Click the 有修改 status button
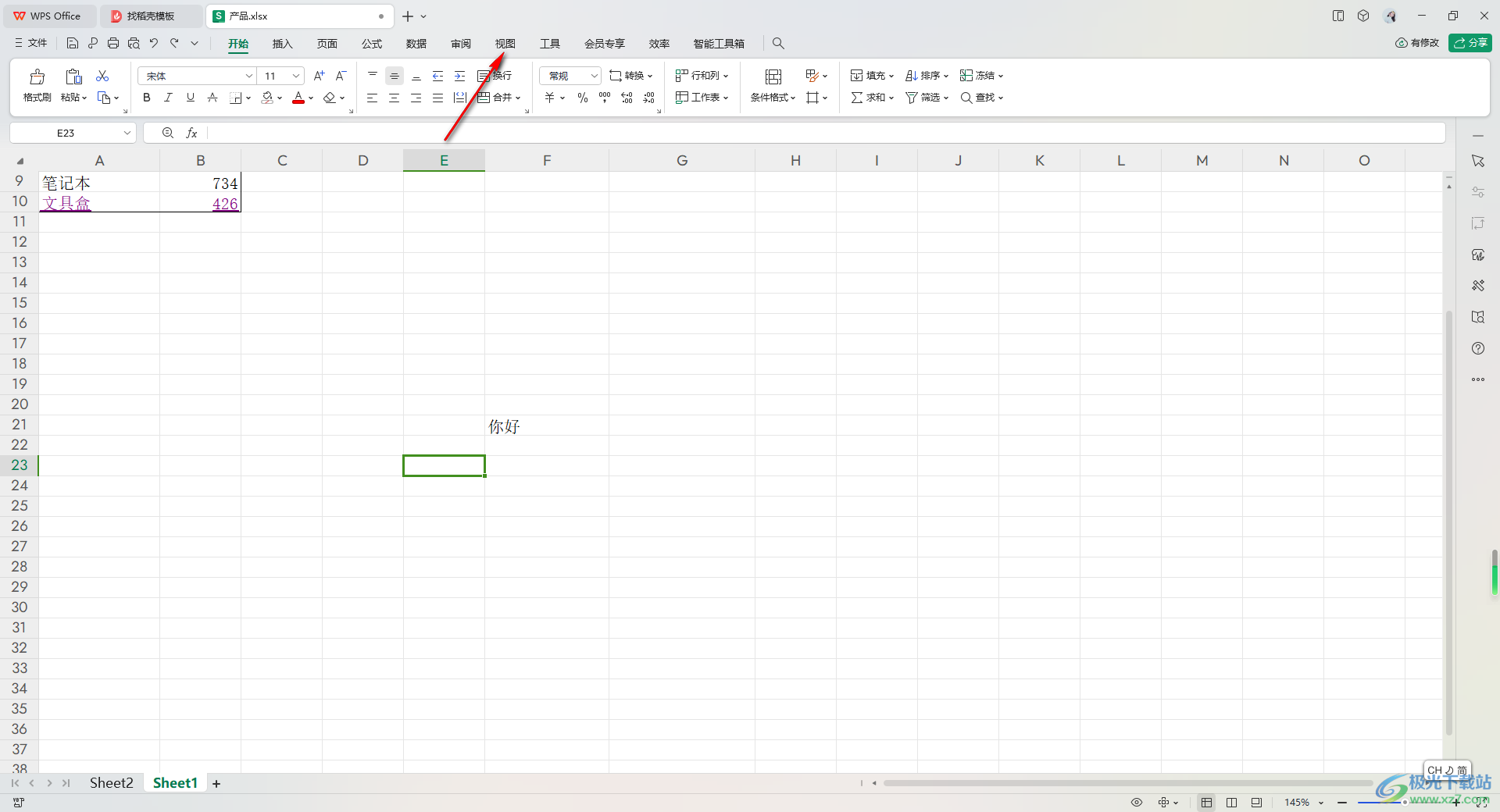Screen dimensions: 1500x812 point(1417,43)
